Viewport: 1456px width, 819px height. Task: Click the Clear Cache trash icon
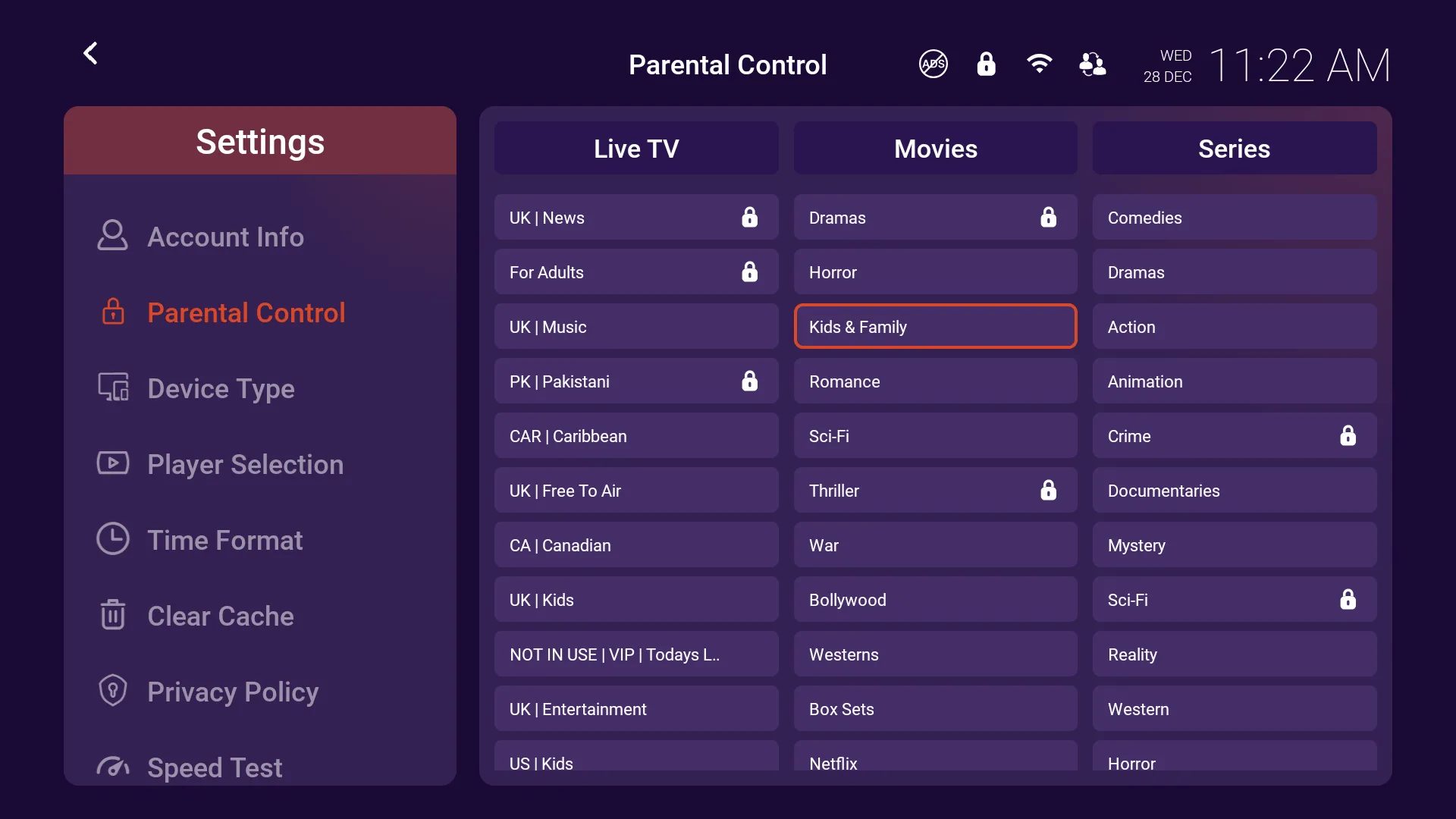coord(112,615)
